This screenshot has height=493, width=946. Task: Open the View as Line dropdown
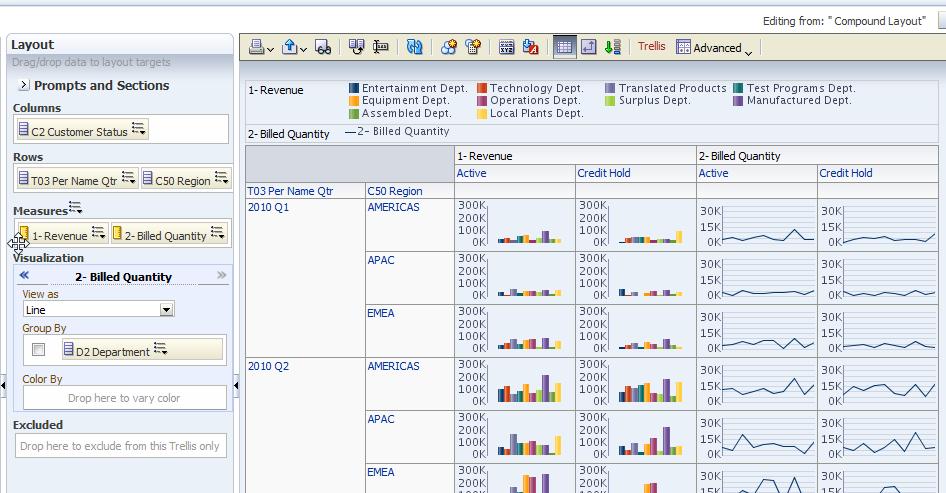[167, 310]
